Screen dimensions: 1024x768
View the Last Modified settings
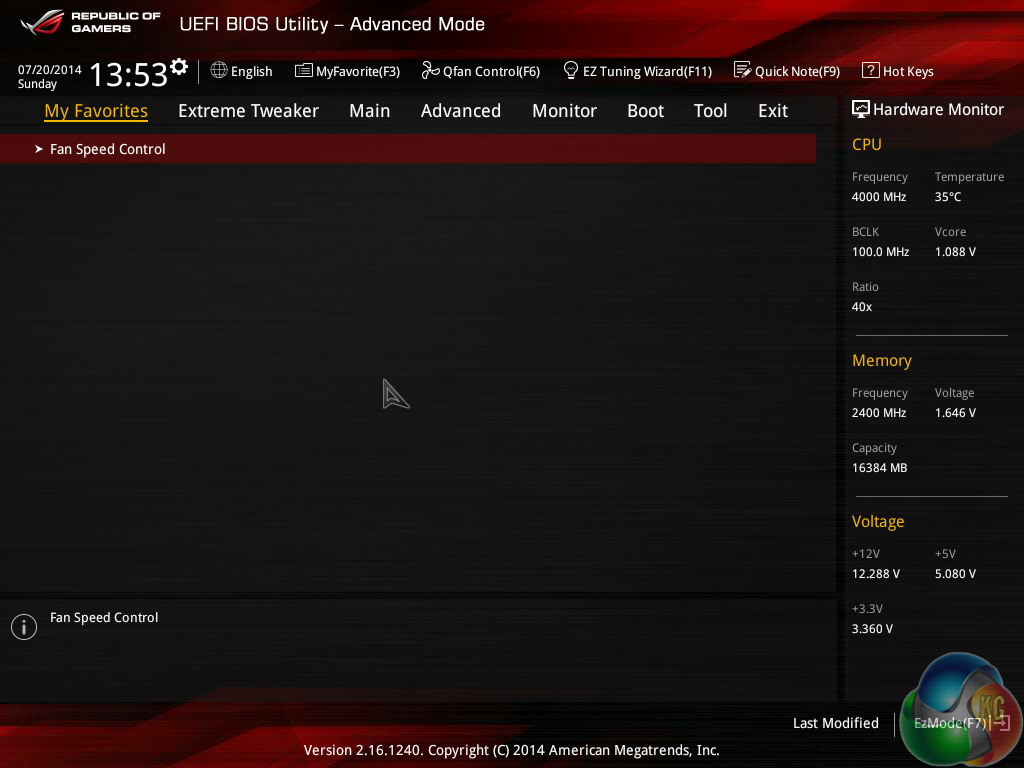pos(835,723)
